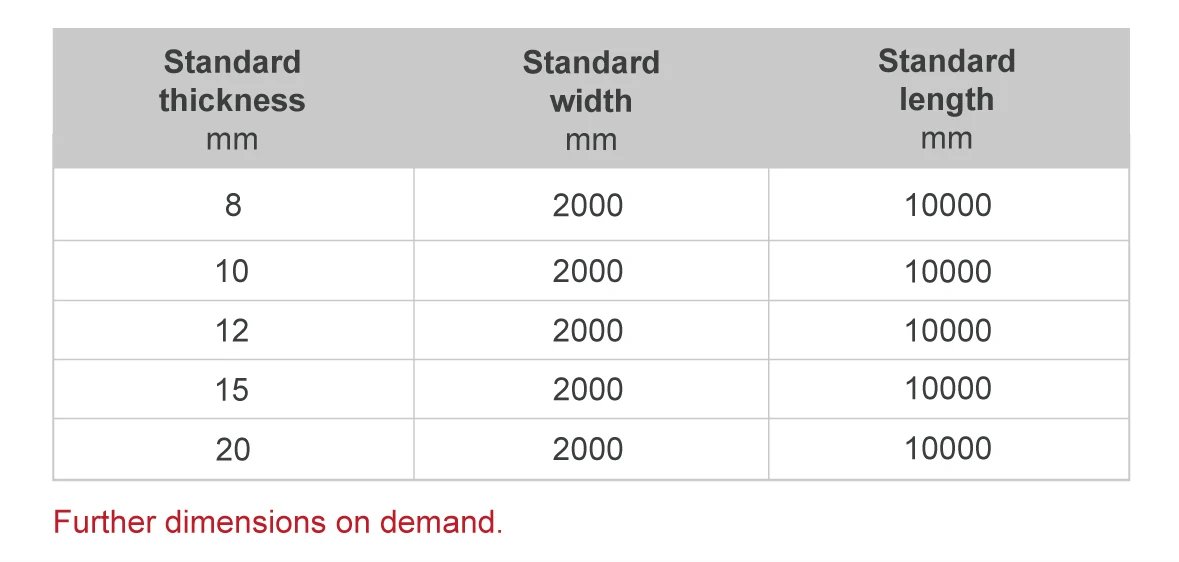The image size is (1179, 562).
Task: Click the Standard length column header
Action: coord(946,80)
